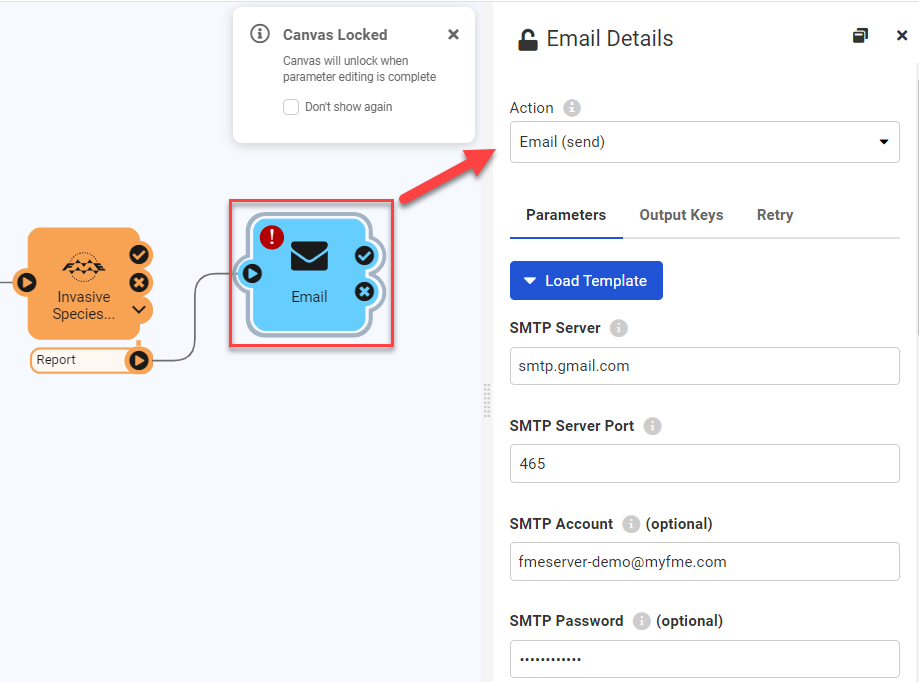This screenshot has height=682, width=919.
Task: Switch to the Output Keys tab
Action: 681,215
